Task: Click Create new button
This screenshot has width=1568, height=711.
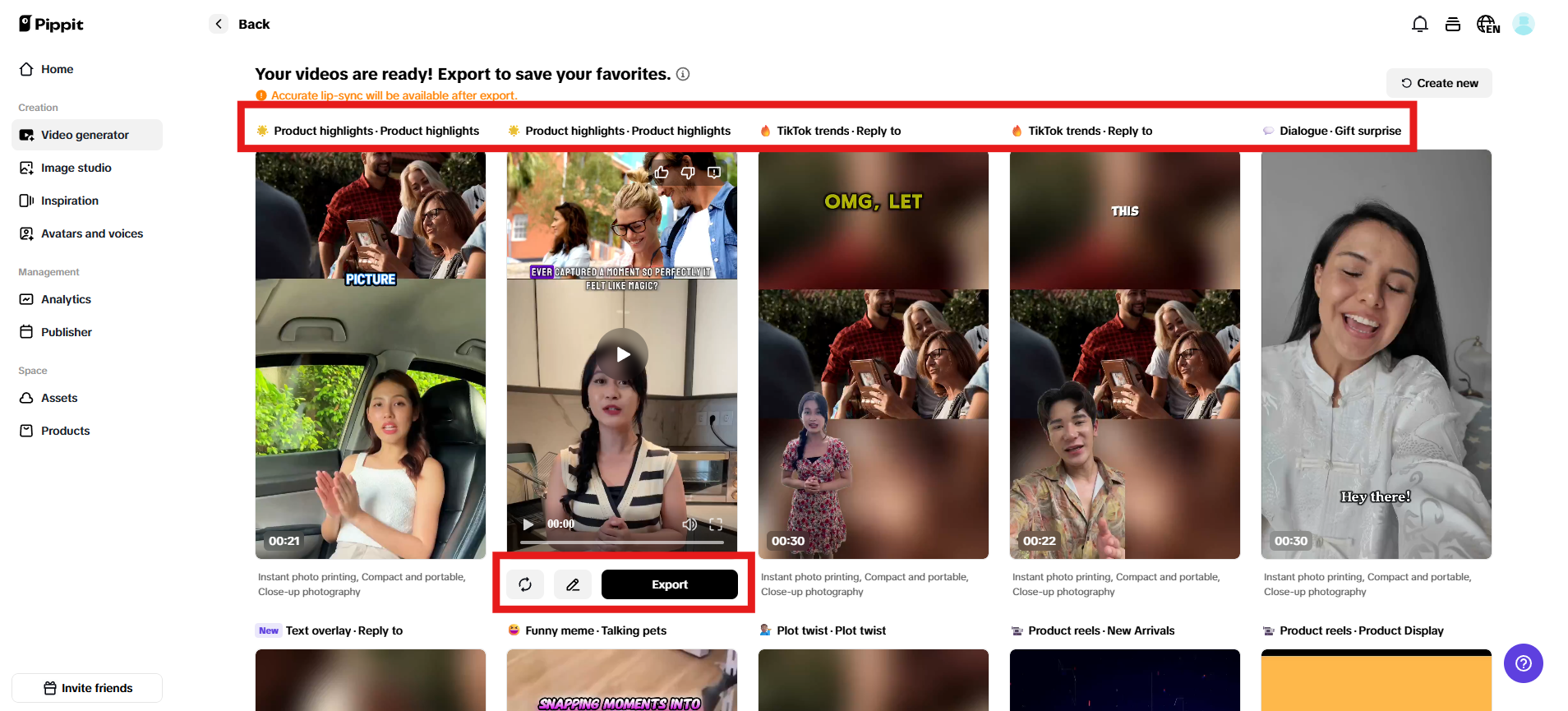Action: coord(1439,83)
